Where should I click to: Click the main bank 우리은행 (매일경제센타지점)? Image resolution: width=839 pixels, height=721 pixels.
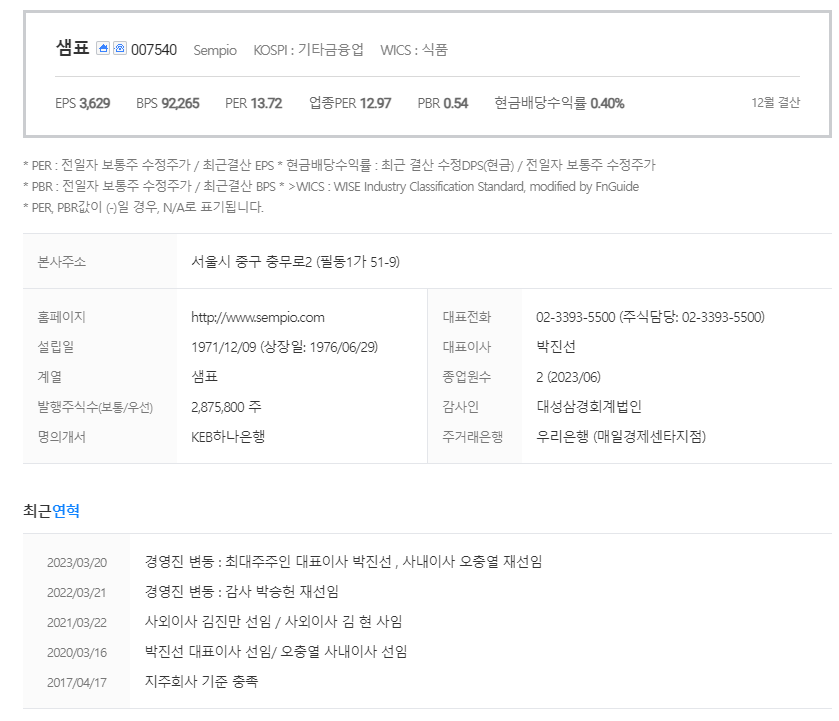point(621,437)
